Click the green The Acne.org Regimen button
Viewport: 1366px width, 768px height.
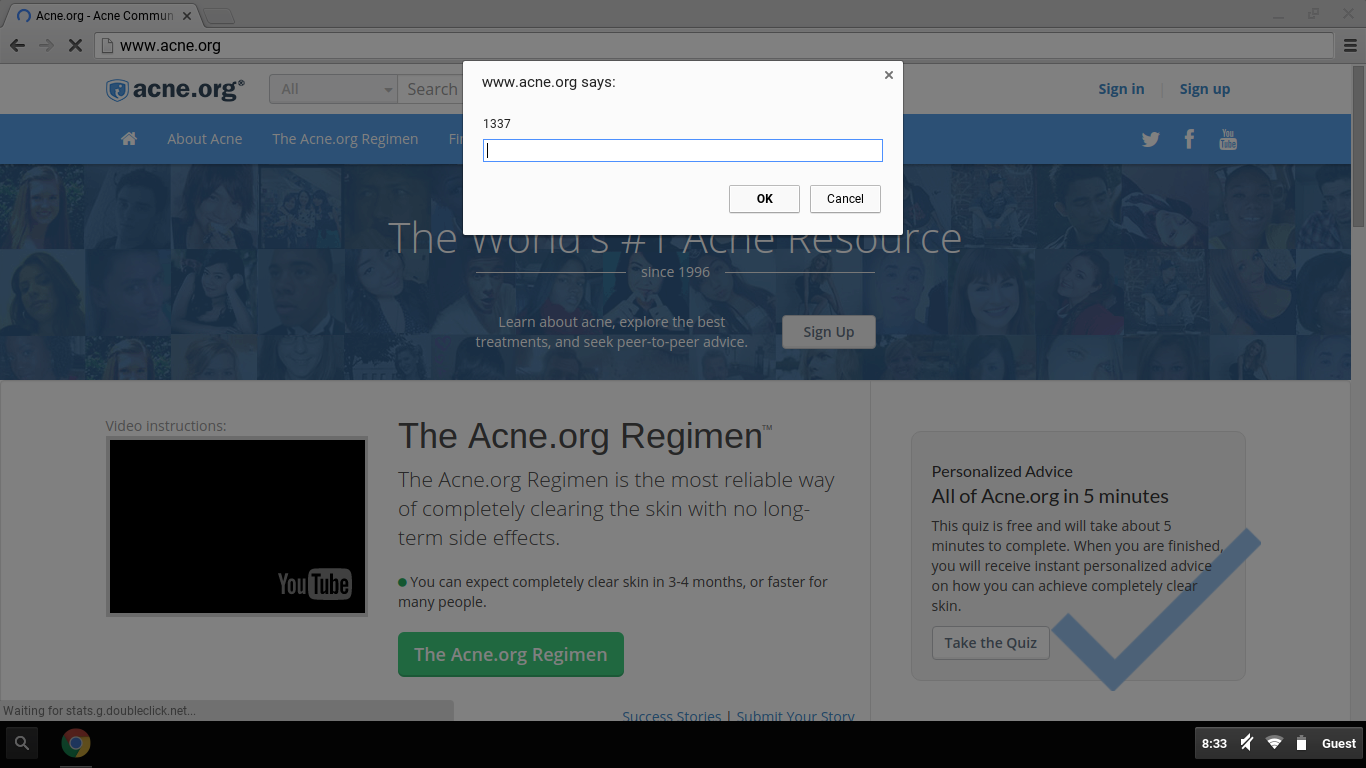pos(510,654)
